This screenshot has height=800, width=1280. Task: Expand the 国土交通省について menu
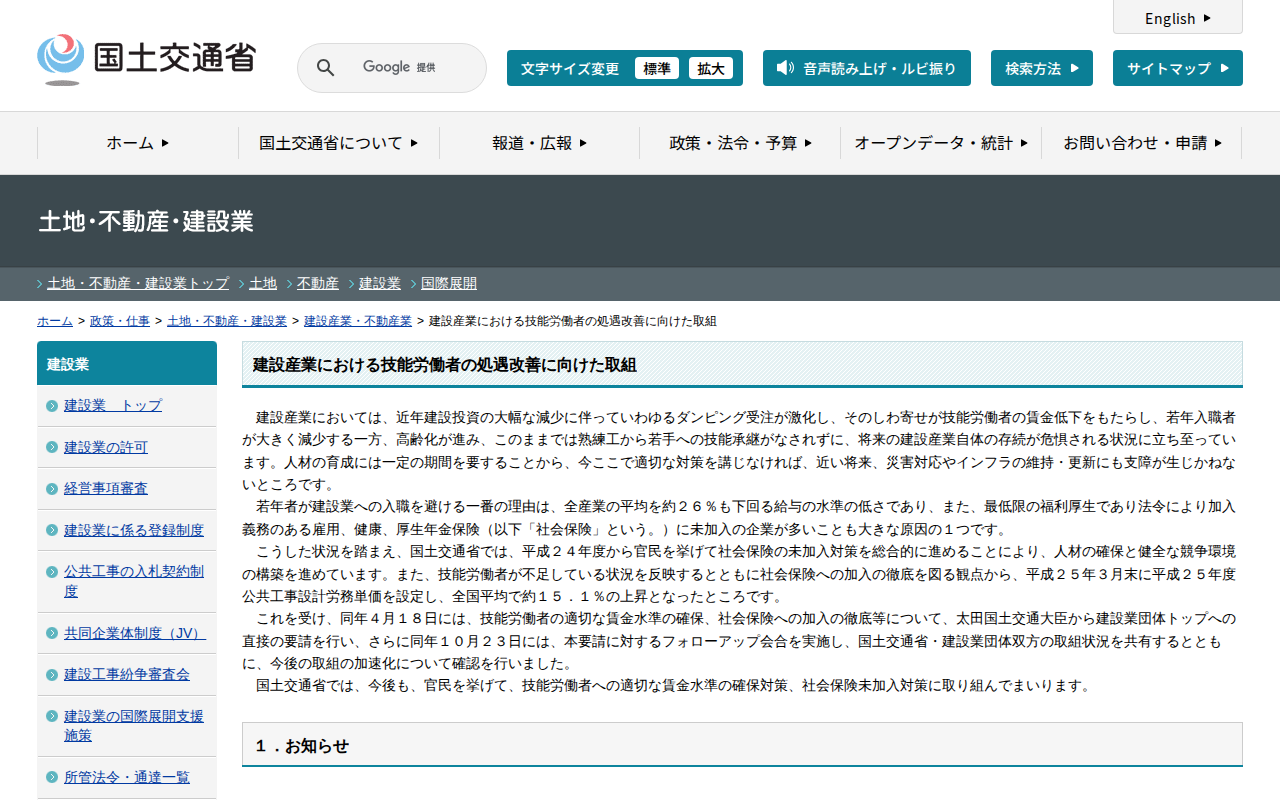tap(338, 143)
